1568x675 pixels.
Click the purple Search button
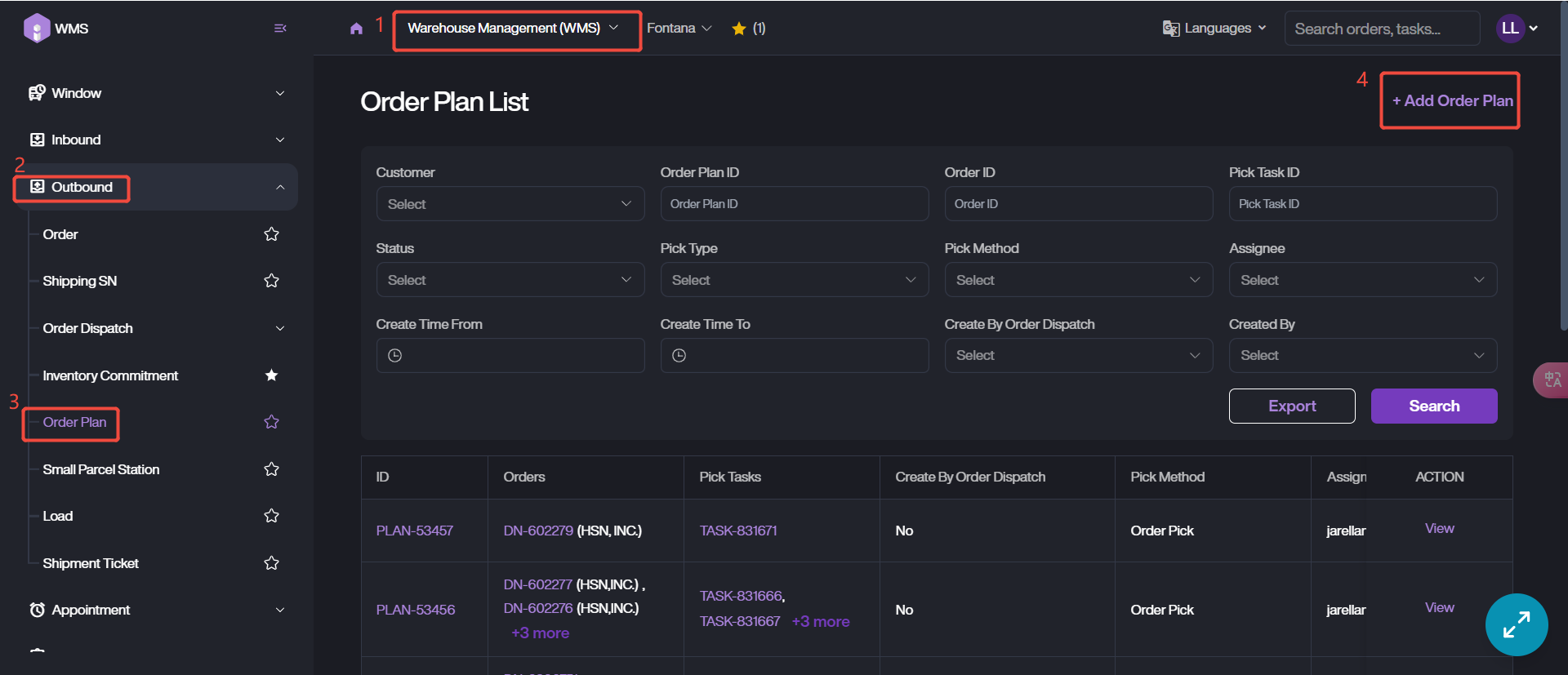(x=1433, y=406)
